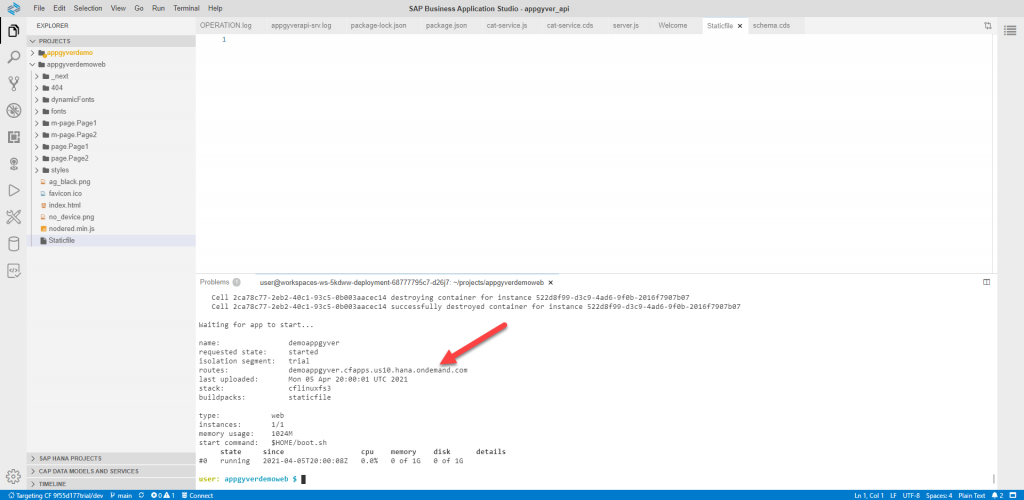This screenshot has width=1024, height=500.
Task: Click errors and warnings count in status bar
Action: coord(163,495)
